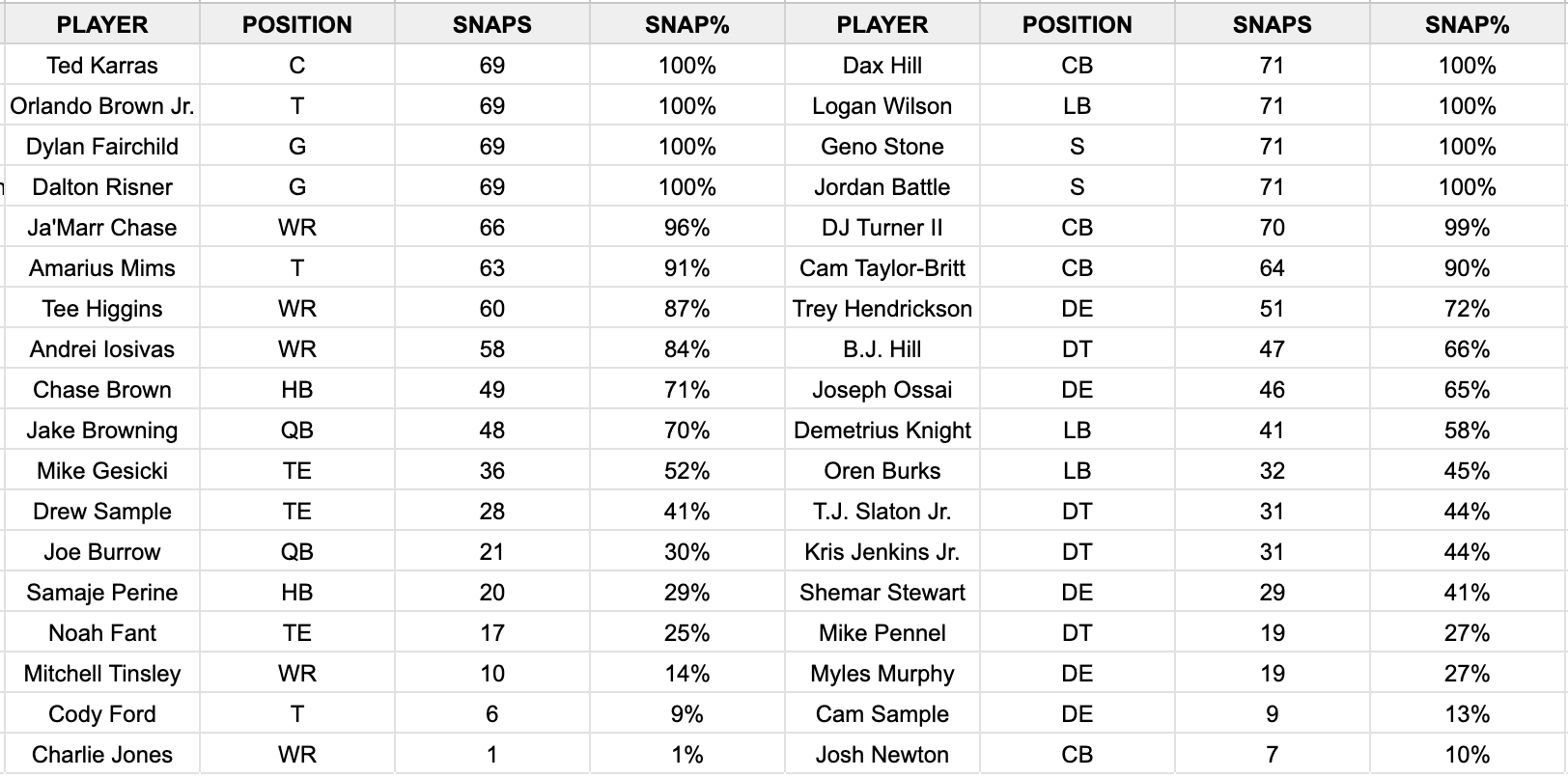Click Ja'Marr Chase's 96% snap percentage
Screen dimensions: 1568x778
[686, 228]
